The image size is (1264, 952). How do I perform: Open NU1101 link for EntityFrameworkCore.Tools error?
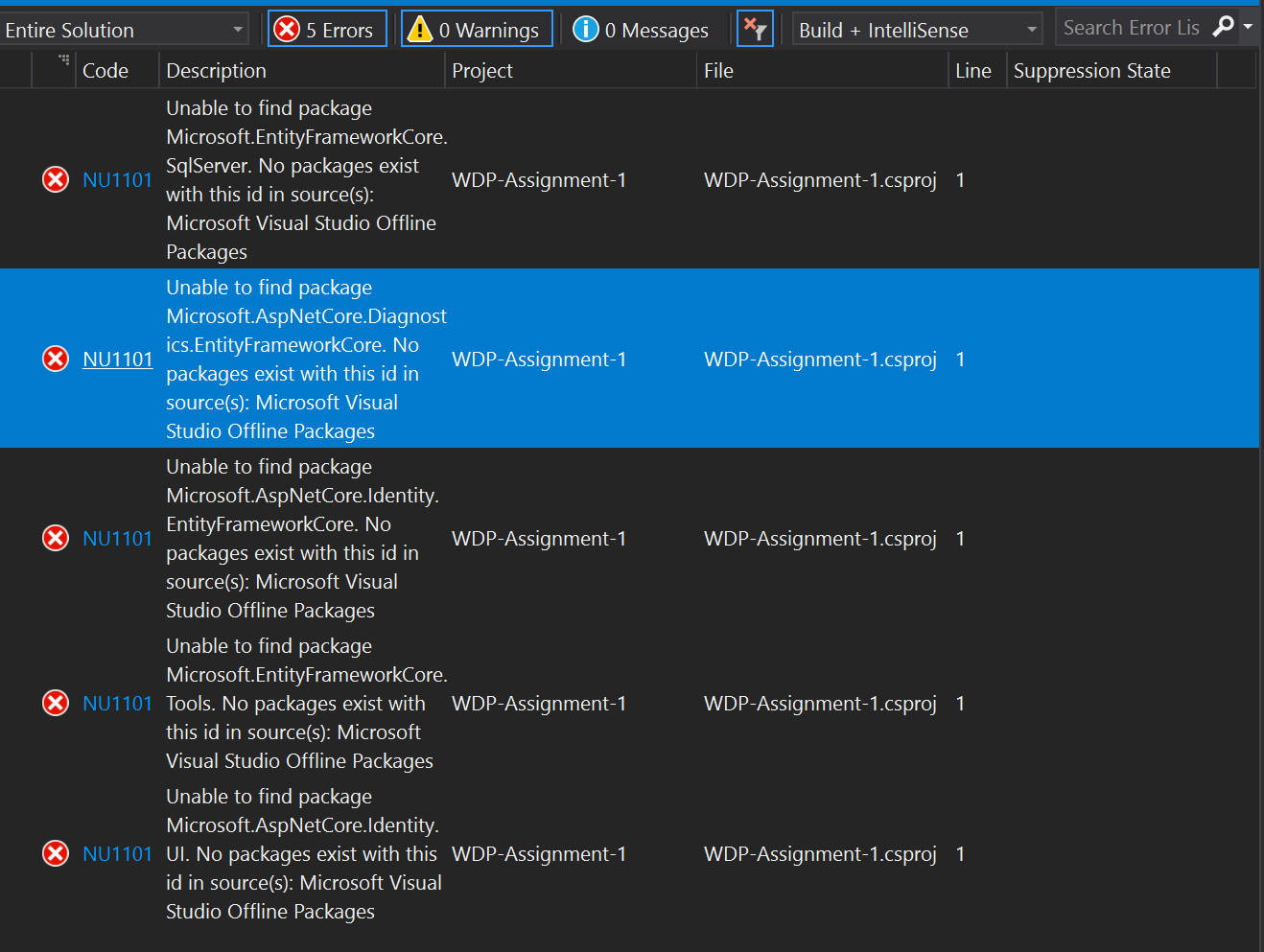[117, 703]
